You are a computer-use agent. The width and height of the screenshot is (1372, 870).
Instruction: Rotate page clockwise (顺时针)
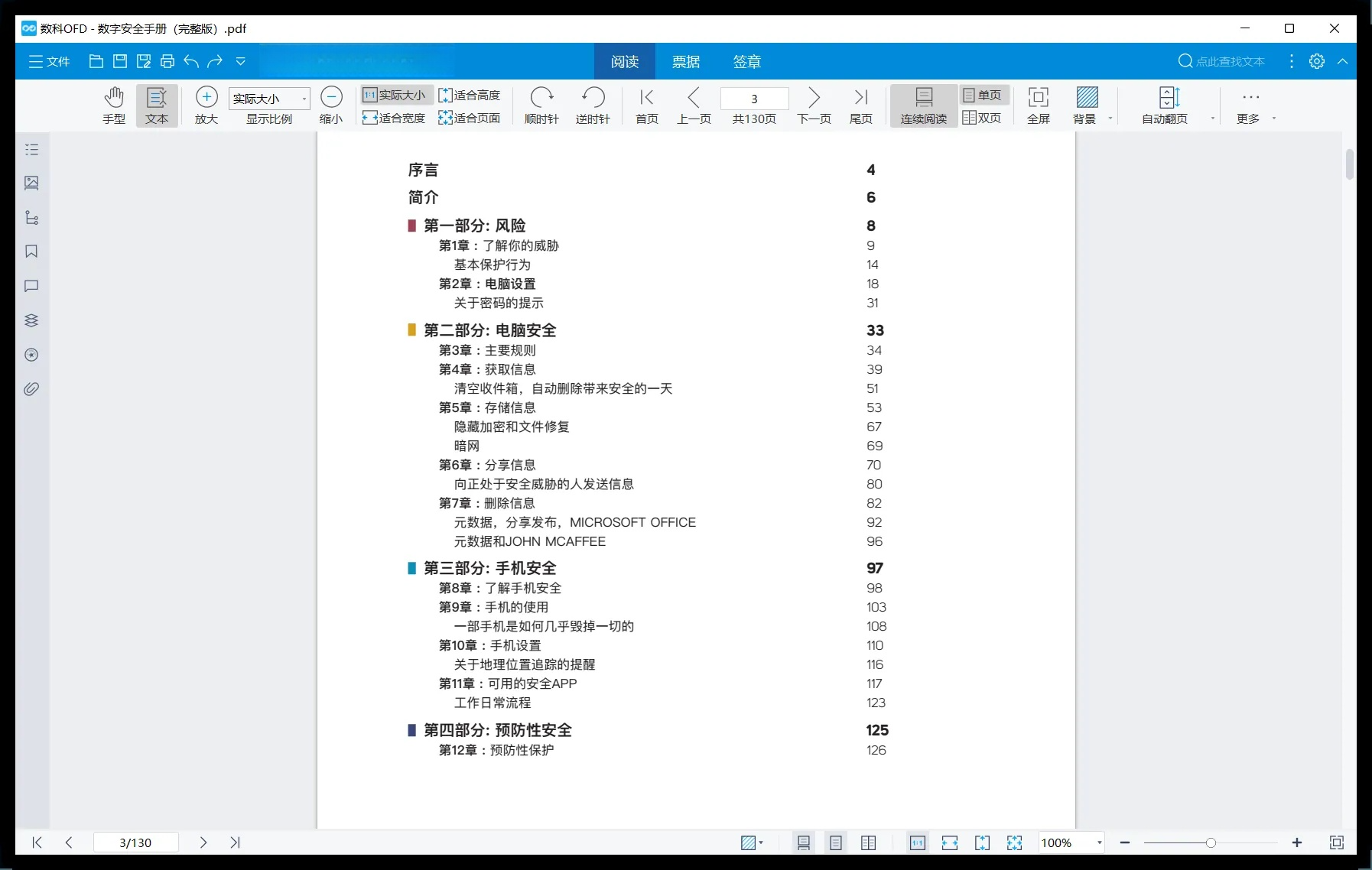(541, 106)
